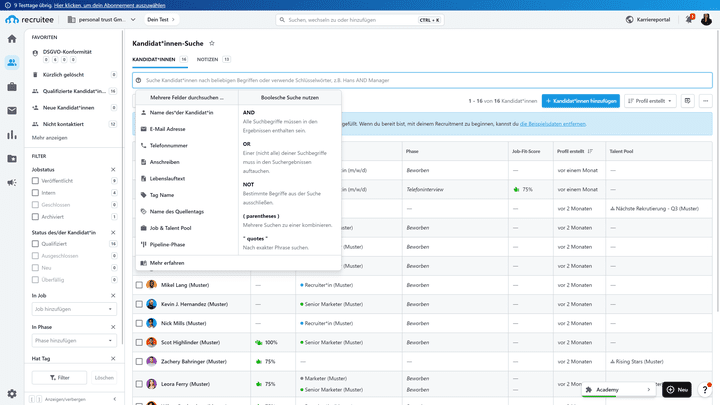This screenshot has width=720, height=405.
Task: Open the megaphone campaigns icon in sidebar
Action: pyautogui.click(x=12, y=182)
